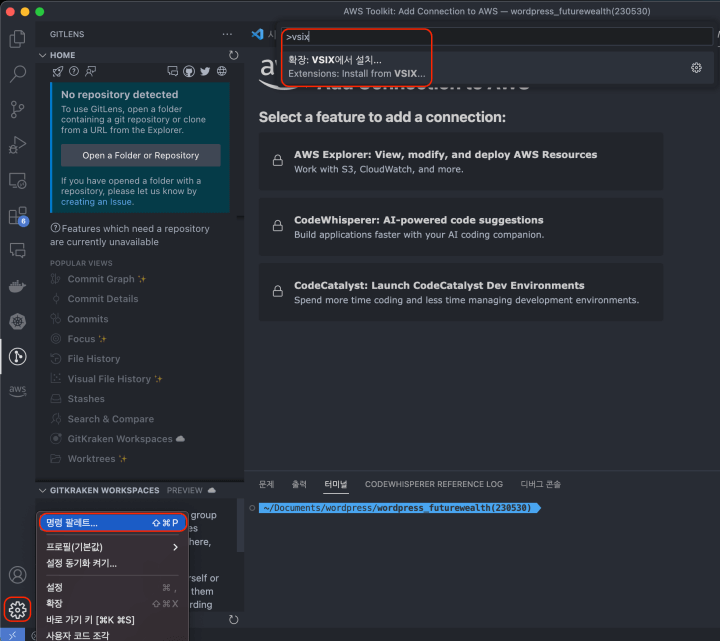Open the Remote Explorer view

pos(17,181)
